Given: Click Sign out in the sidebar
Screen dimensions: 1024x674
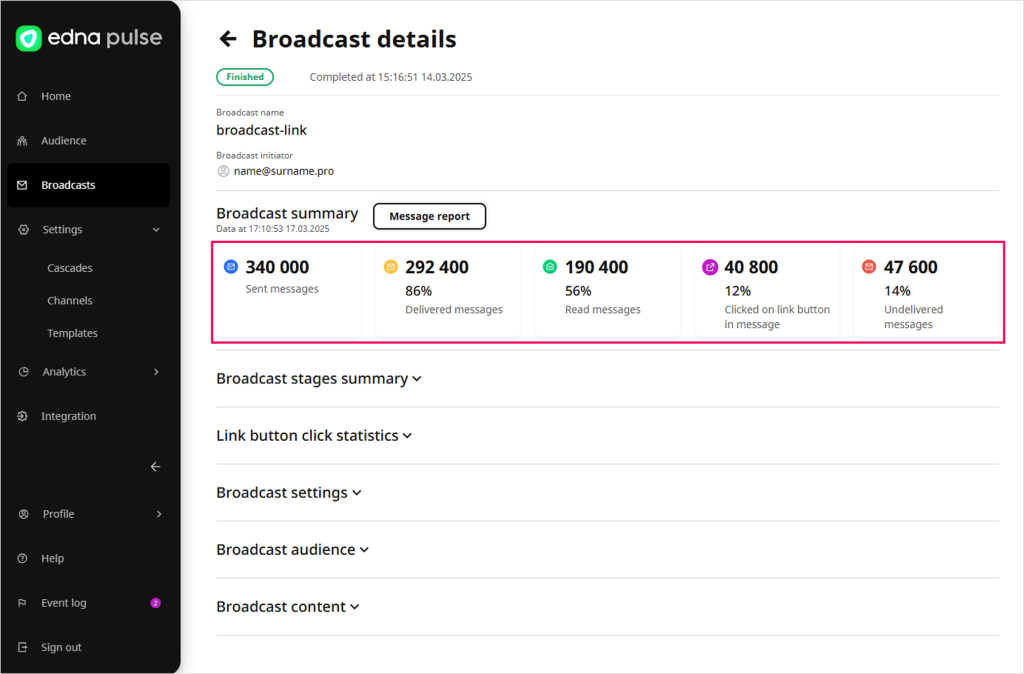Looking at the screenshot, I should pos(61,647).
